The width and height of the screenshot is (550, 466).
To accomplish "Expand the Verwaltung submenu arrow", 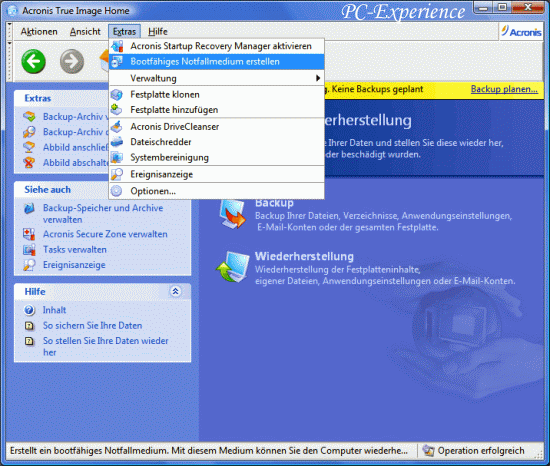I will (318, 78).
